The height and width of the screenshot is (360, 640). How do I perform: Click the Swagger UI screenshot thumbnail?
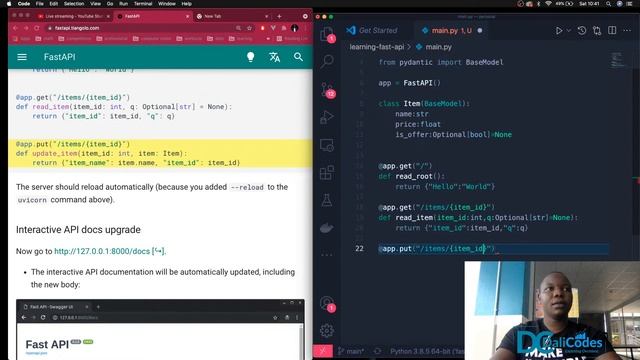point(160,329)
